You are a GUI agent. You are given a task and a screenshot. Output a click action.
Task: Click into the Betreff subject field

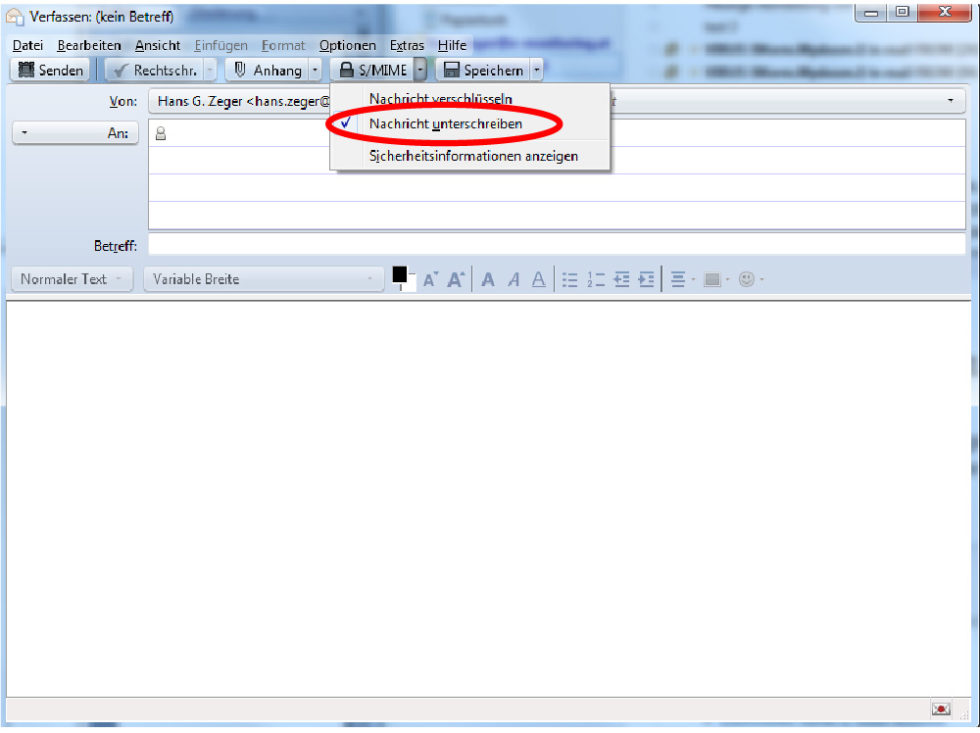point(556,245)
